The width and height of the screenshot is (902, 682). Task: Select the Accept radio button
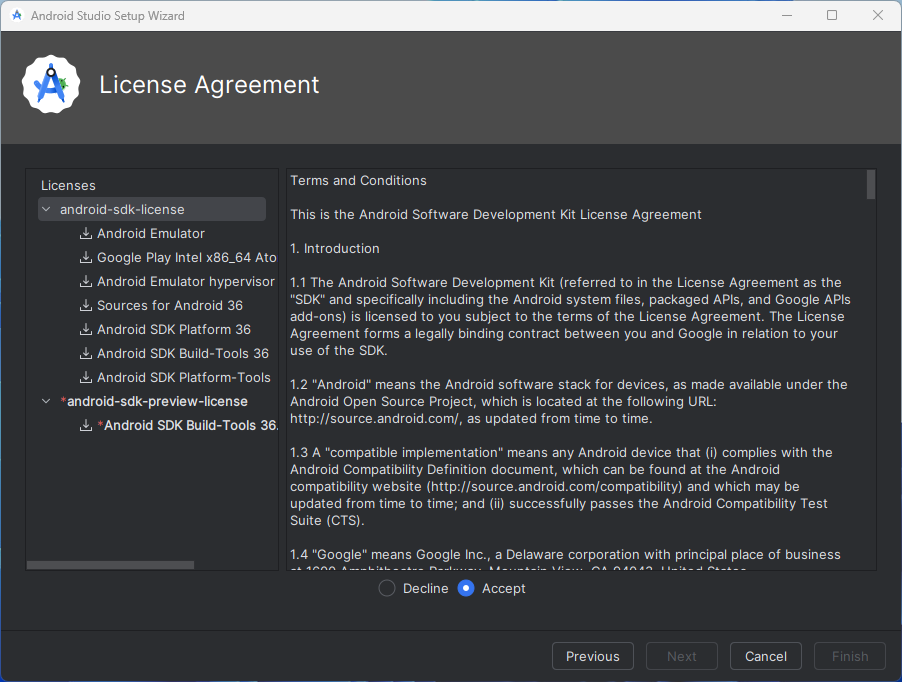[466, 589]
